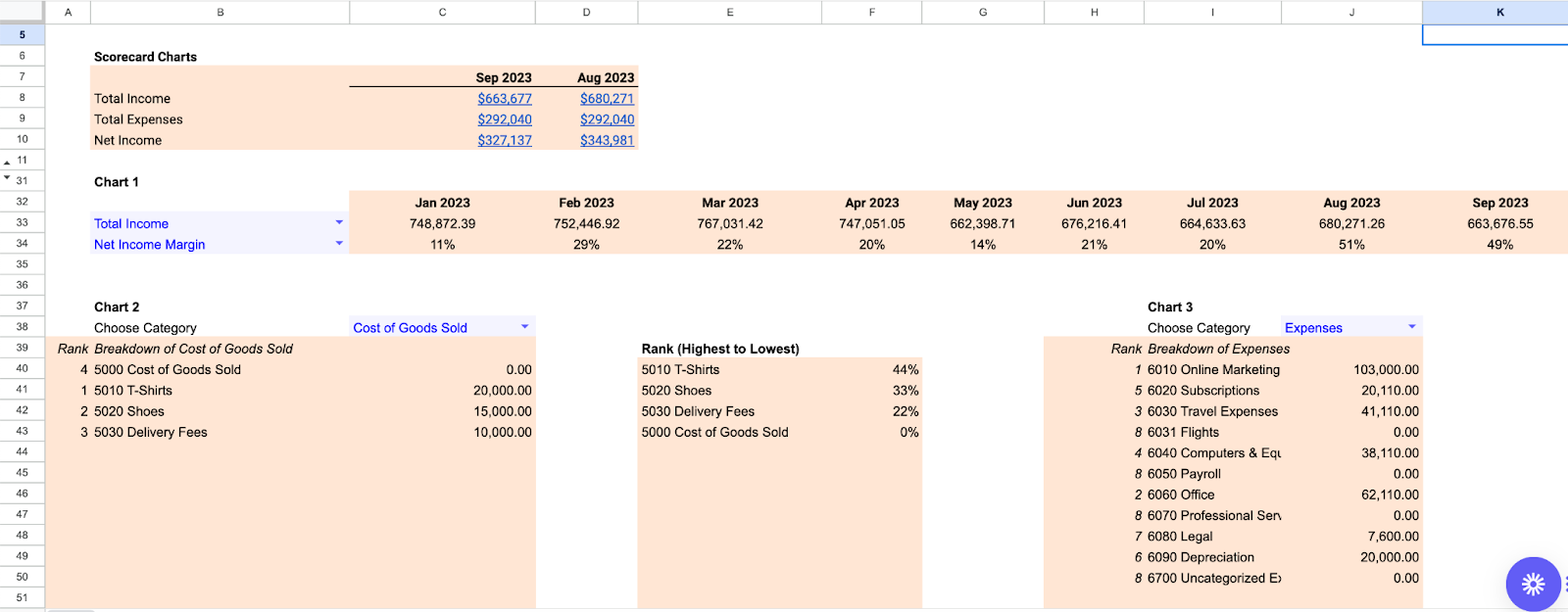1568x612 pixels.
Task: Select the Aug 2023 margin cell 51%
Action: [x=1351, y=244]
